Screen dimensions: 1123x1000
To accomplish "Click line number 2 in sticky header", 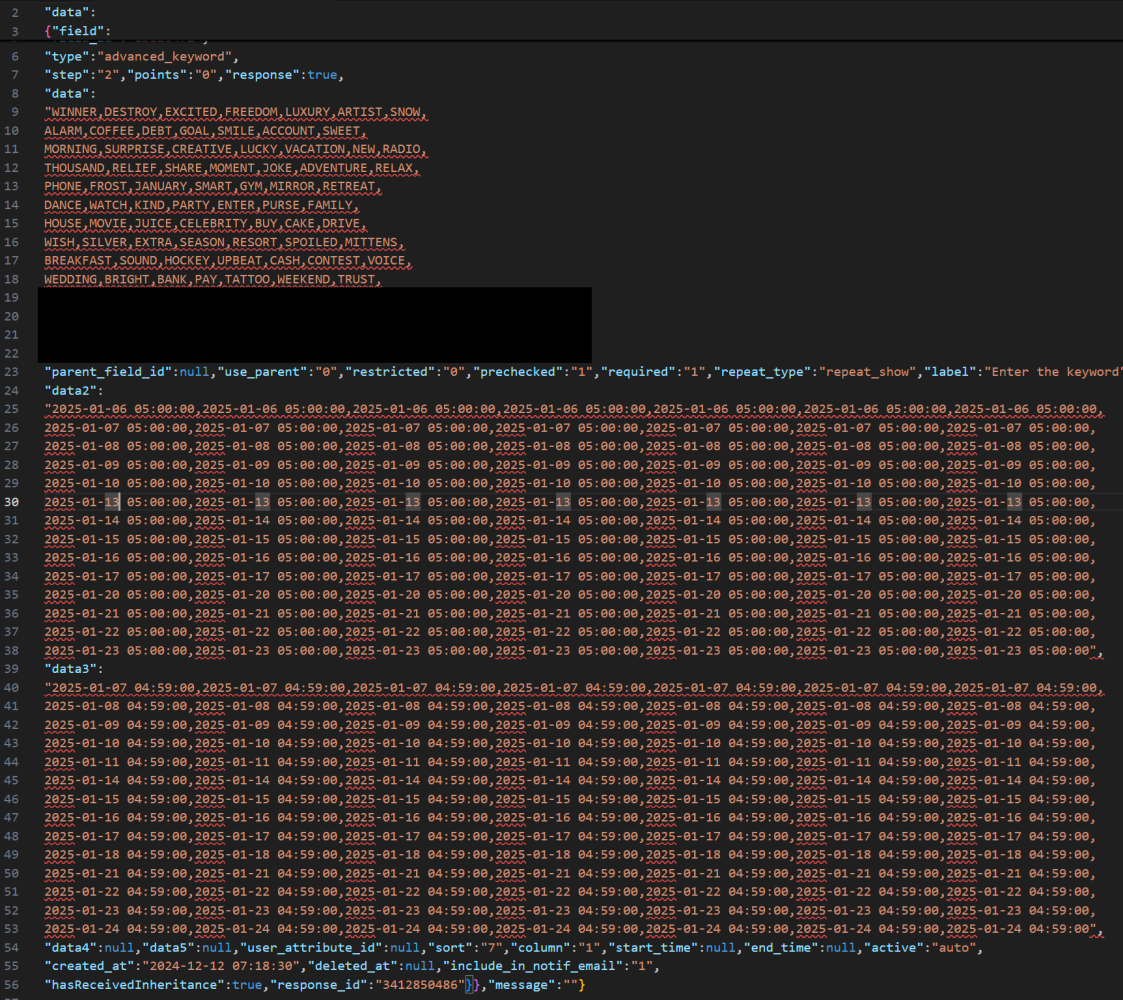I will 15,12.
